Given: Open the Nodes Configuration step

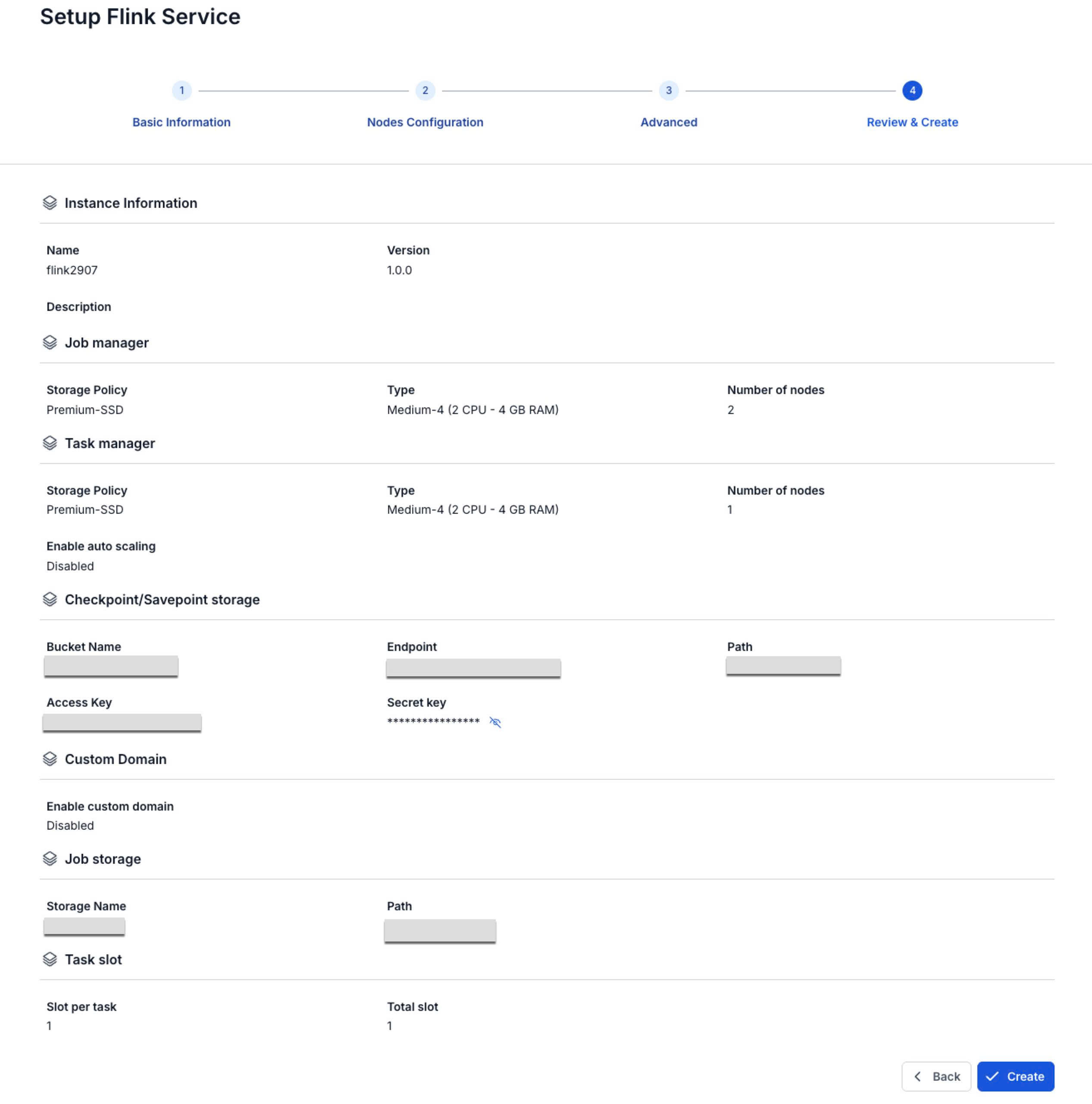Looking at the screenshot, I should click(425, 122).
